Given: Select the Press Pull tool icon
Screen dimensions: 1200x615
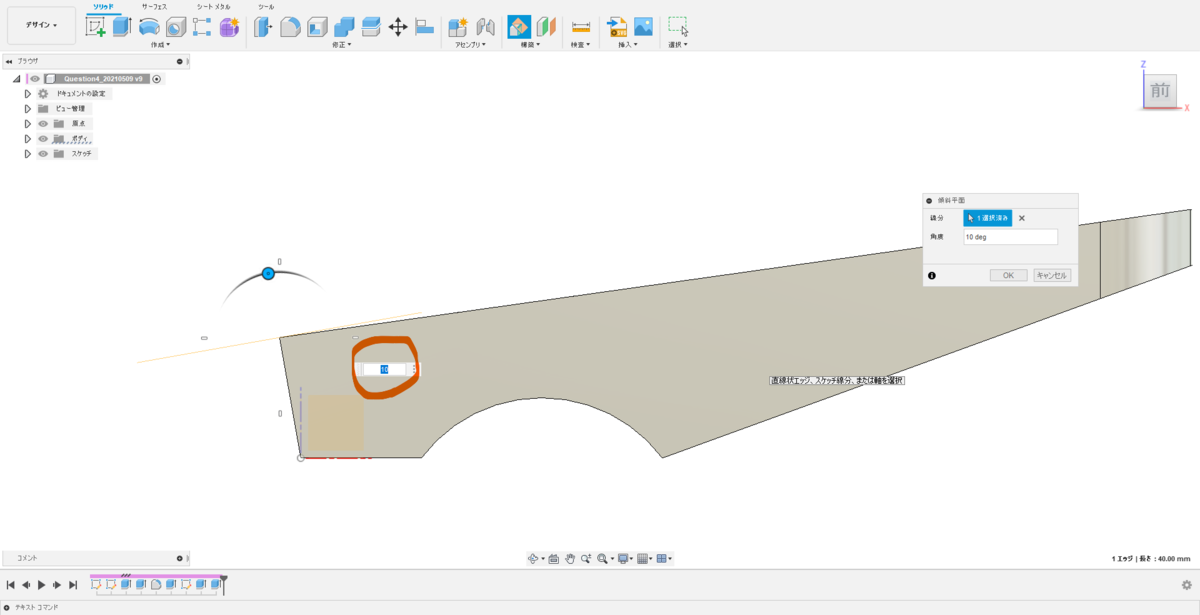Looking at the screenshot, I should pyautogui.click(x=263, y=27).
